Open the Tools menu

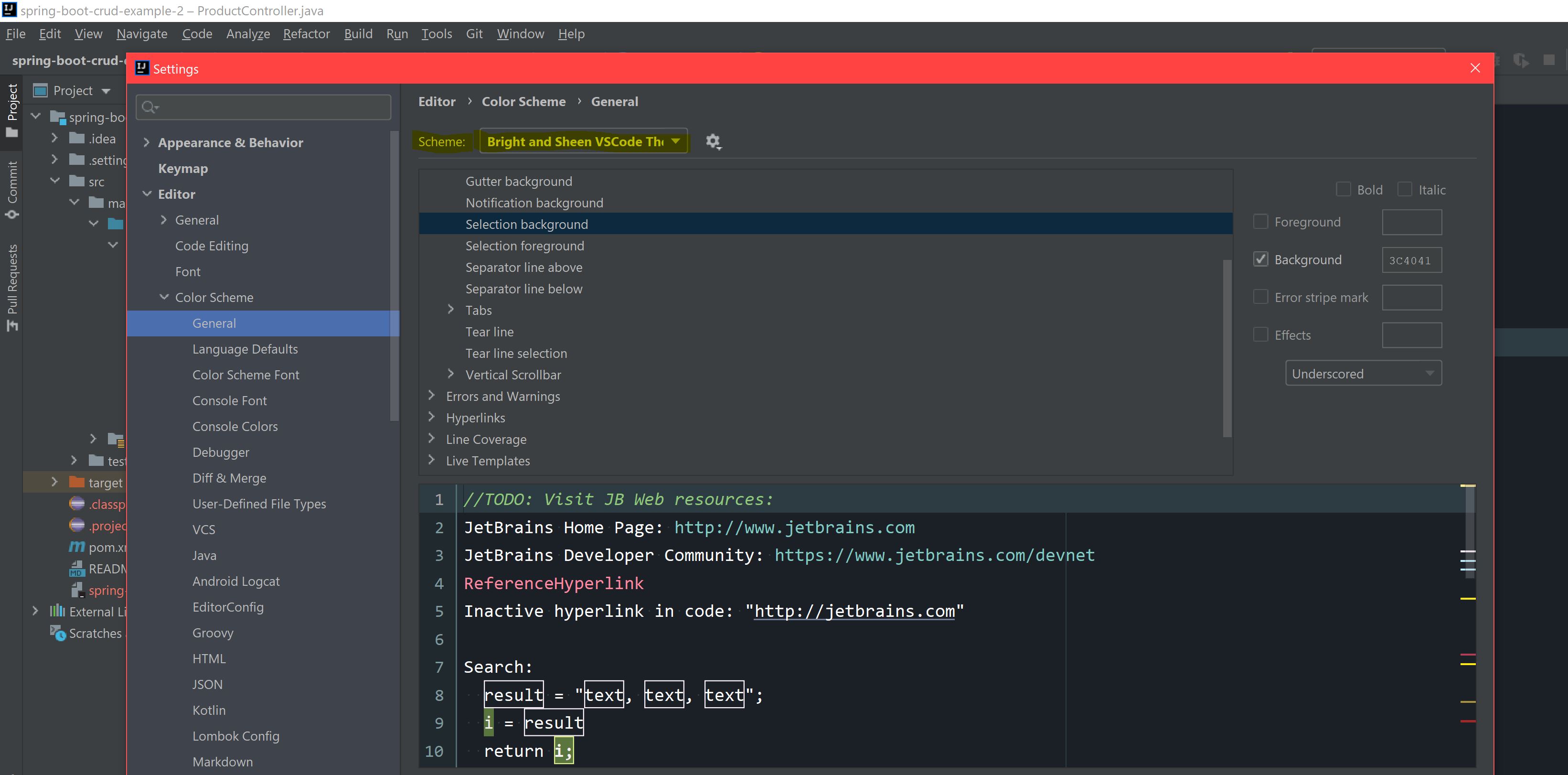point(437,34)
